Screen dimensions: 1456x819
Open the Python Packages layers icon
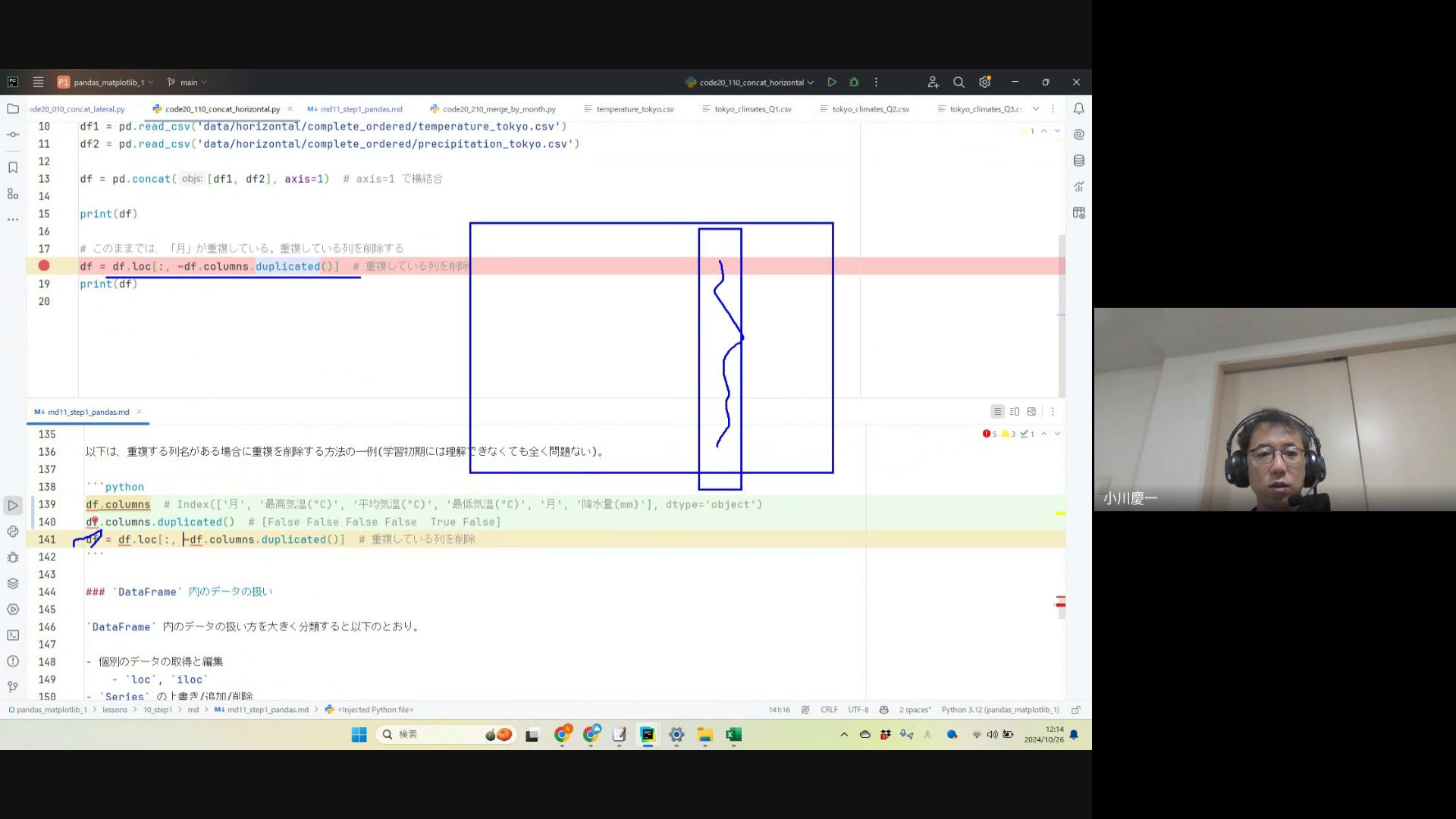click(x=13, y=583)
